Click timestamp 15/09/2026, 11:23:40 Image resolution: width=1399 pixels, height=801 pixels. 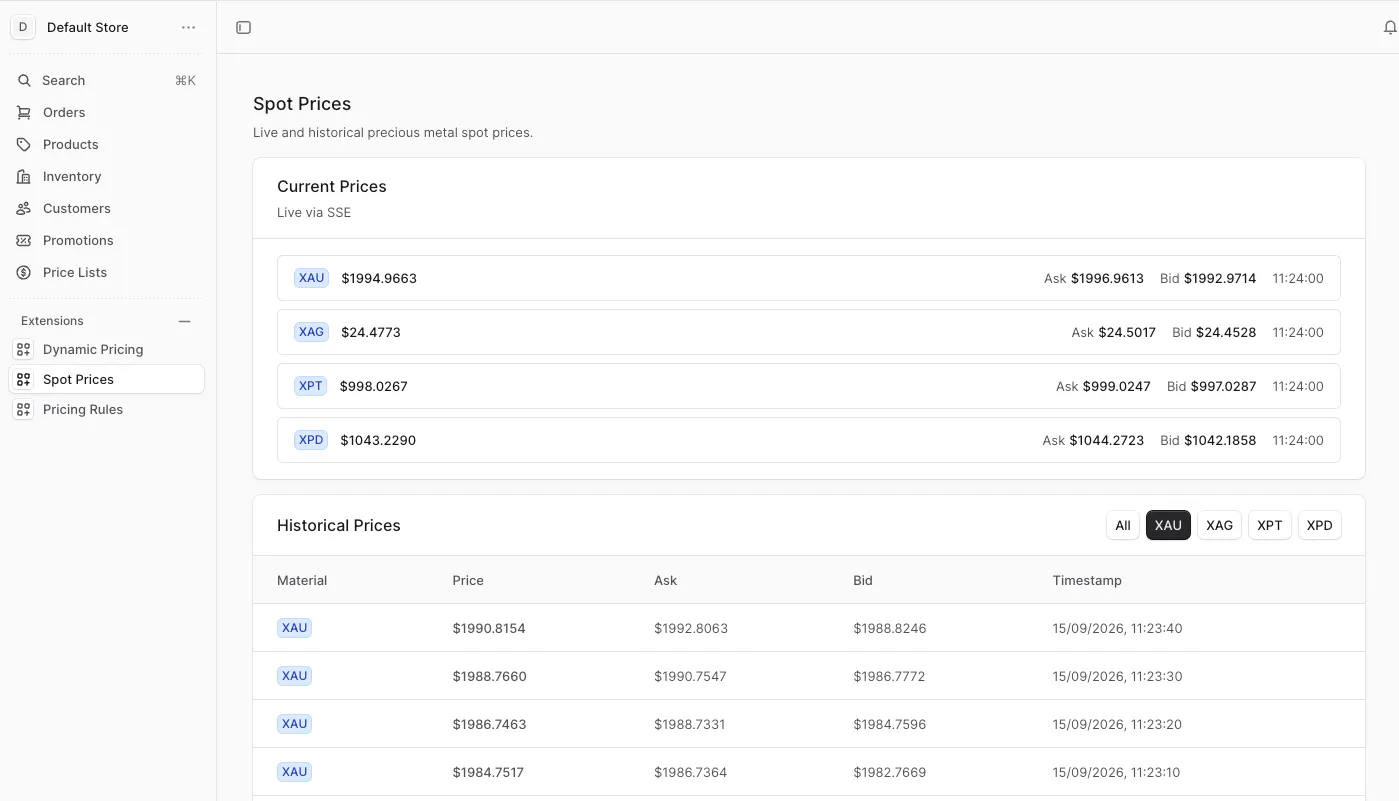point(1117,628)
